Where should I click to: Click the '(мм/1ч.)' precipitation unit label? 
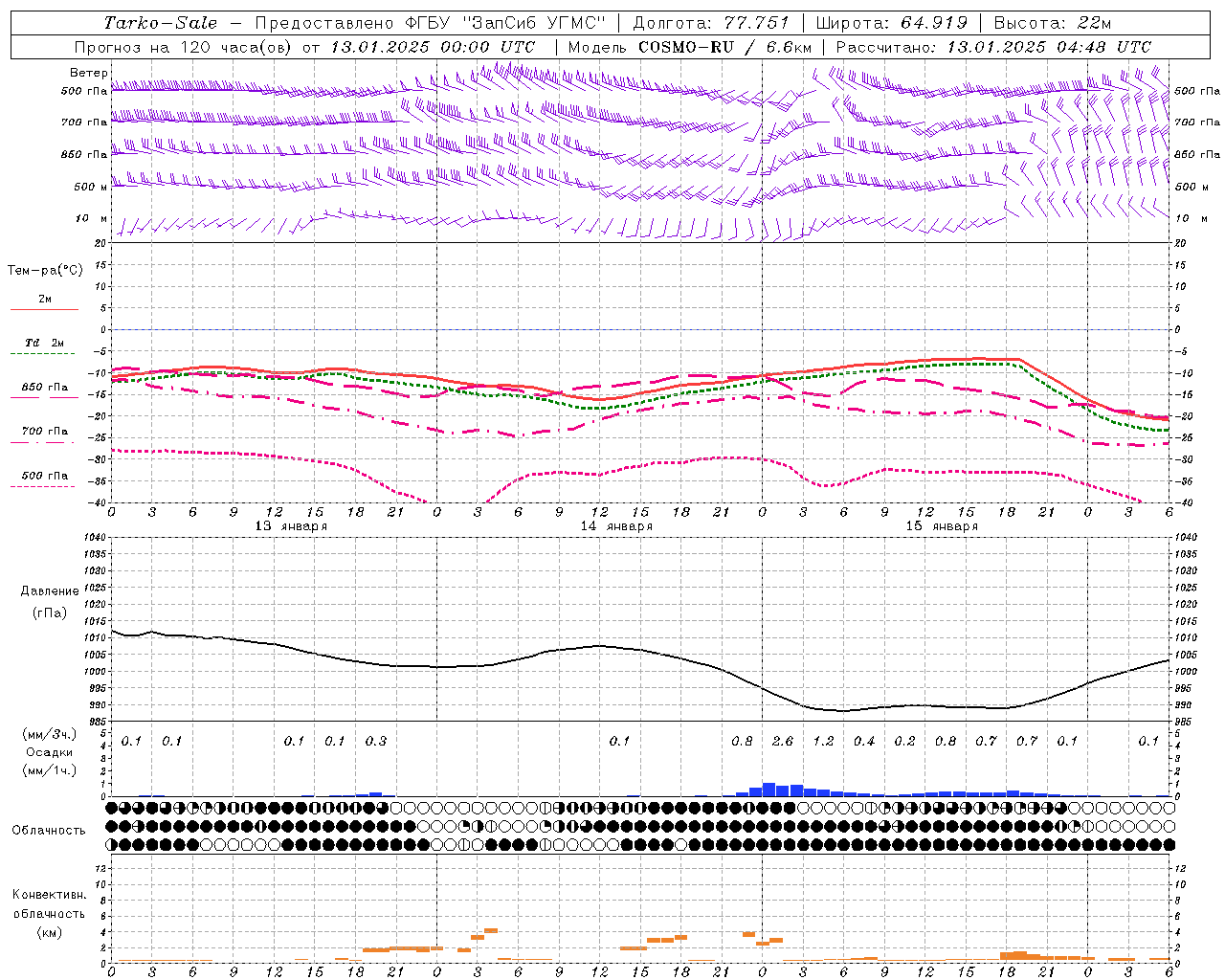[x=50, y=770]
